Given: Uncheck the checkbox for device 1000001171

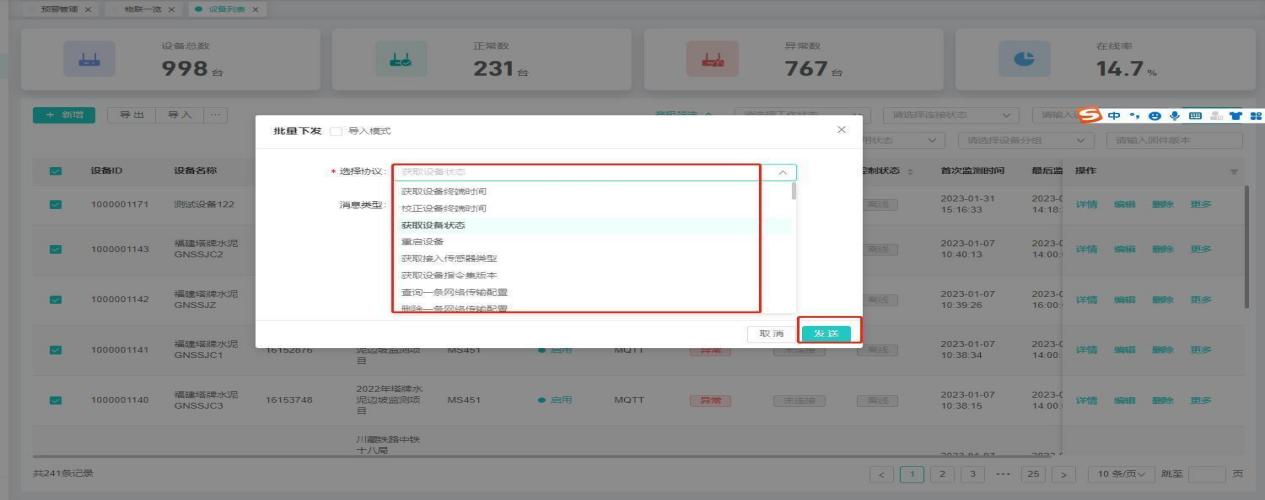Looking at the screenshot, I should point(56,204).
